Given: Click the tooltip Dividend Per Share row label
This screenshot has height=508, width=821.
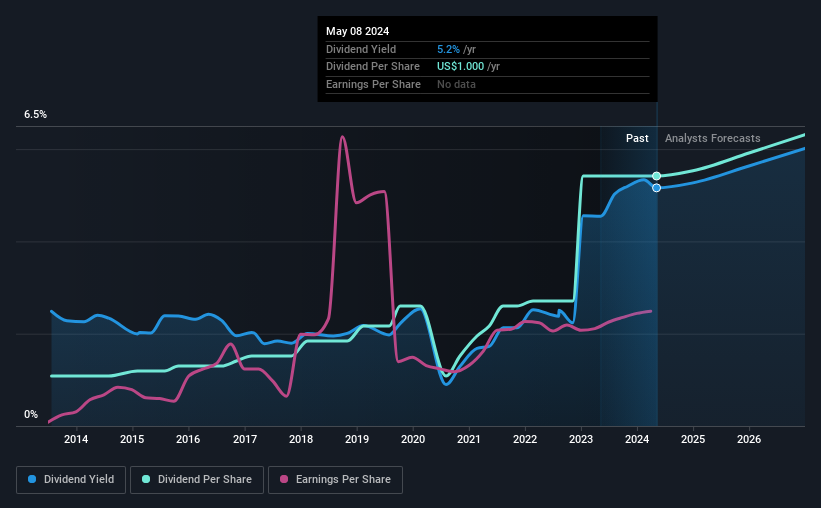Looking at the screenshot, I should click(x=373, y=67).
